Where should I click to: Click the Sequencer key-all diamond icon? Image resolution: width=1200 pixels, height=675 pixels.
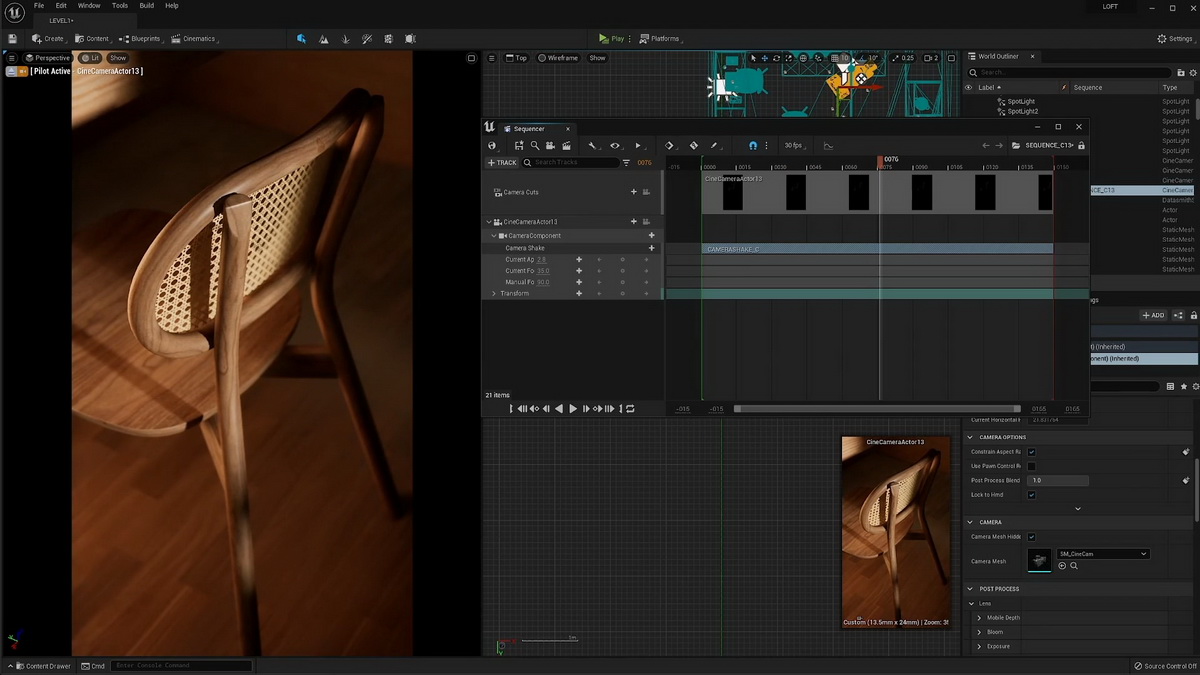670,146
